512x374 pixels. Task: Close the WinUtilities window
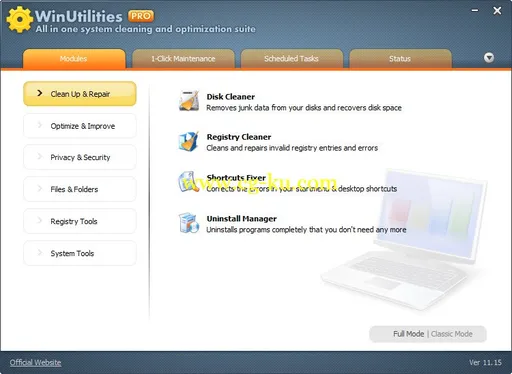[497, 11]
